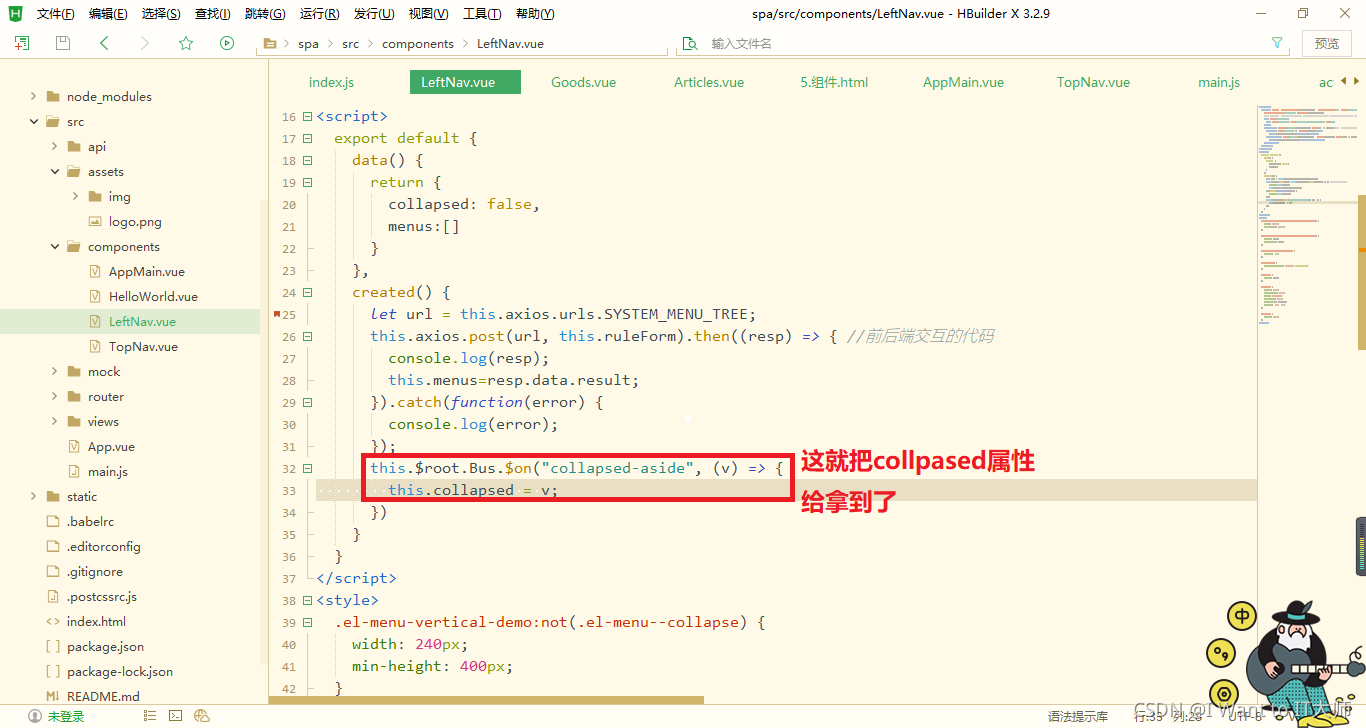Screen dimensions: 1366x728
Task: Expand the node_modules folder
Action: click(33, 97)
